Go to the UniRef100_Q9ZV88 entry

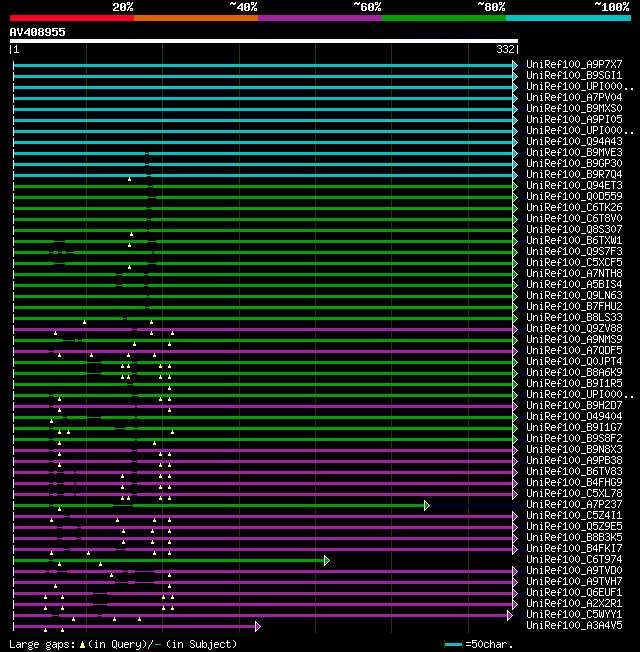(x=574, y=328)
